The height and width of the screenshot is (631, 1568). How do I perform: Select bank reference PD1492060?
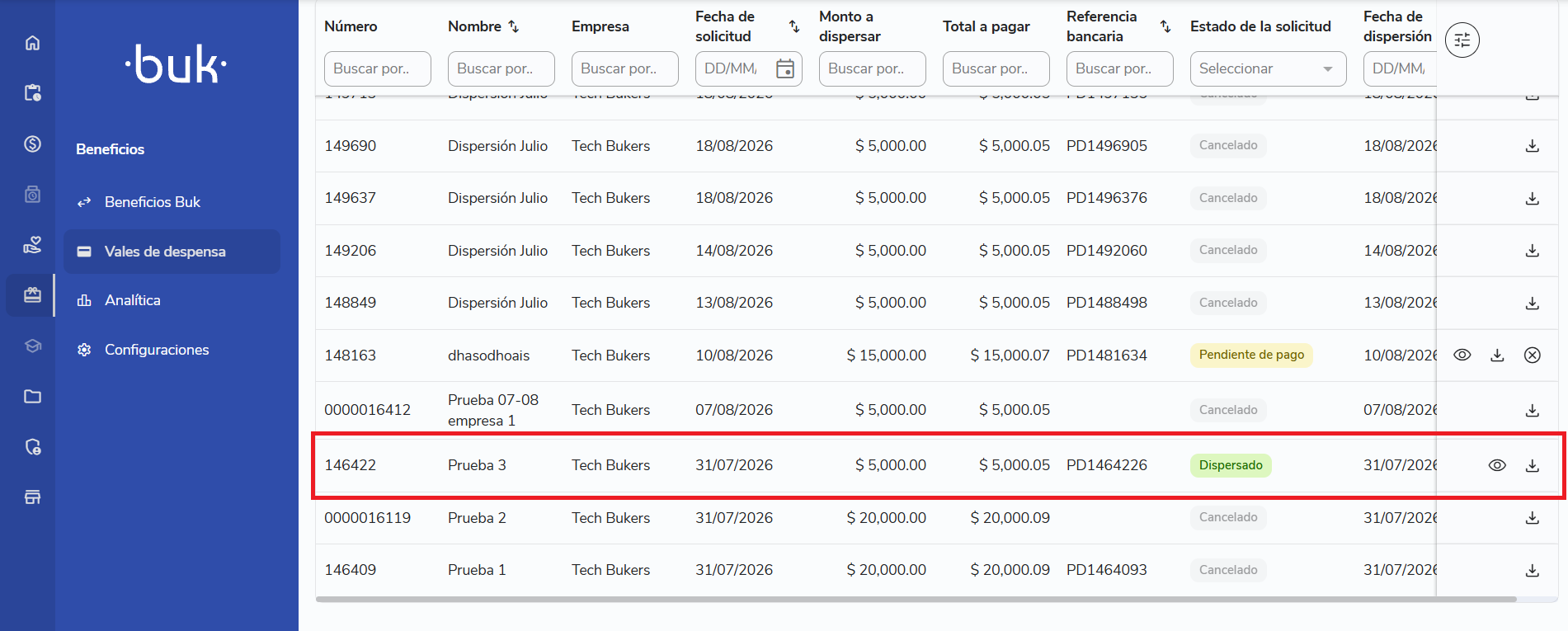tap(1106, 251)
